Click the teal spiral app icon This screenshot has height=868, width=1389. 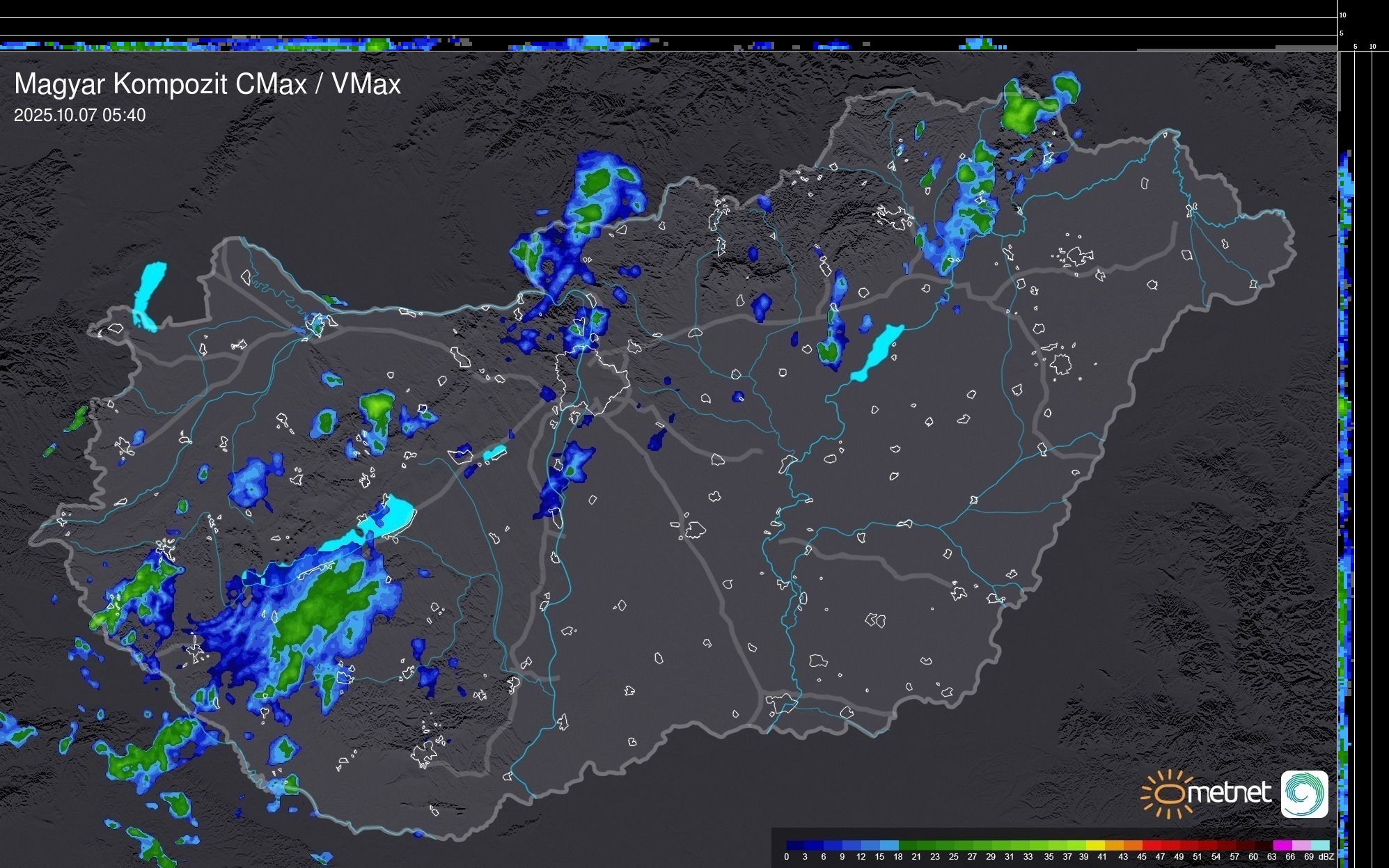coord(1304,794)
